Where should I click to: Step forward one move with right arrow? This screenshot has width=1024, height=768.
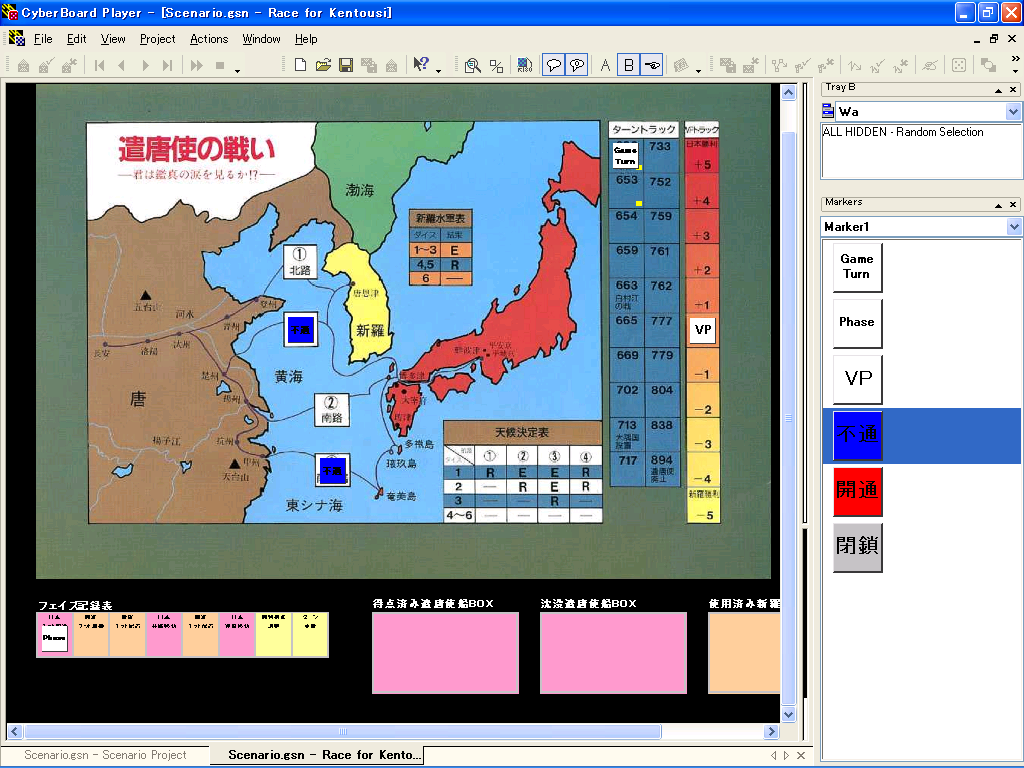pyautogui.click(x=146, y=65)
